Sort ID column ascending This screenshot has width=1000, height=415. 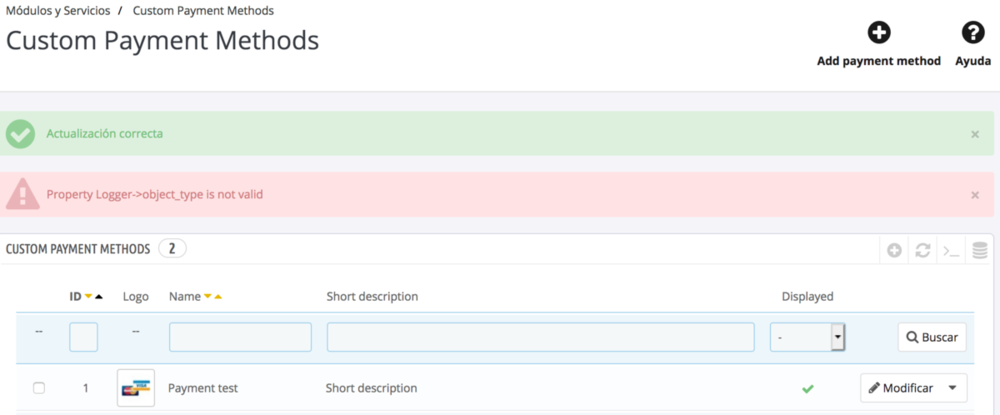99,297
